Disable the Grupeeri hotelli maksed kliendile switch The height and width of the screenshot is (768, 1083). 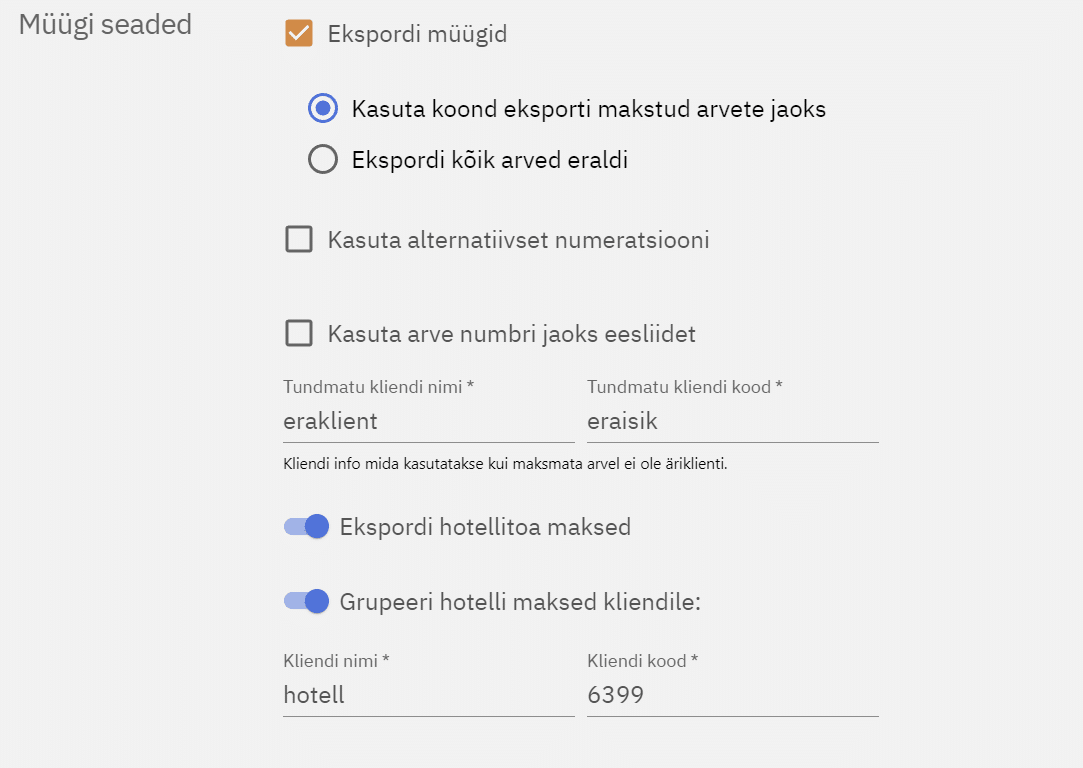pyautogui.click(x=307, y=601)
